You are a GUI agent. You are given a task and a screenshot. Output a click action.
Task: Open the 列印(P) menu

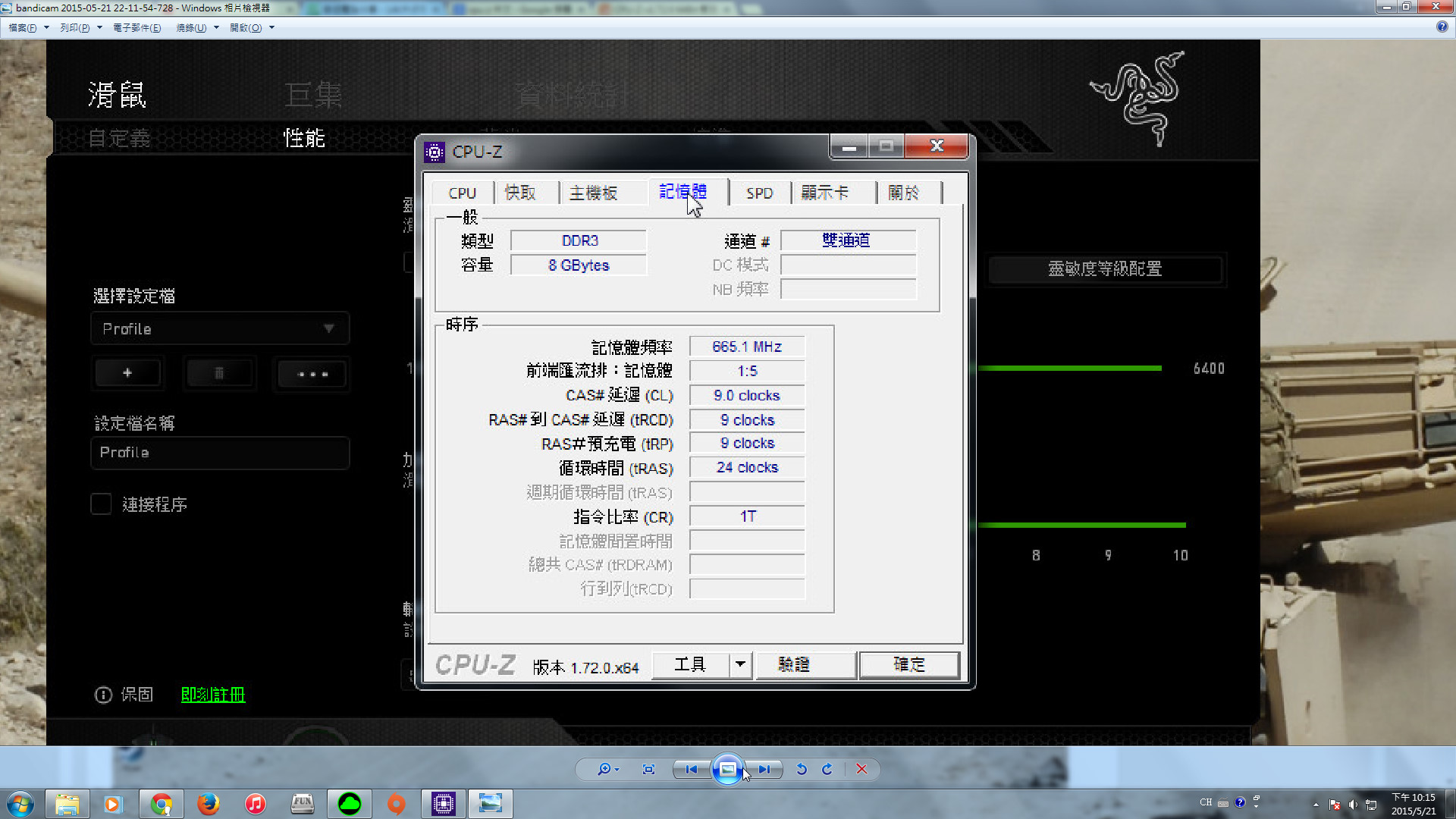(74, 27)
